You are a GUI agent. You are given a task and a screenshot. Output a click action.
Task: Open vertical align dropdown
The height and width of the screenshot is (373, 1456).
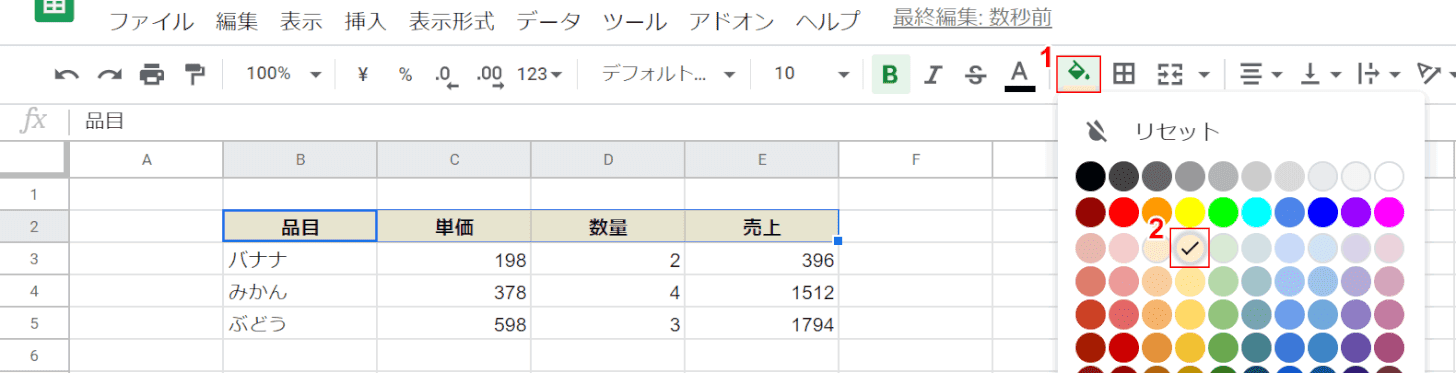[x=1320, y=74]
